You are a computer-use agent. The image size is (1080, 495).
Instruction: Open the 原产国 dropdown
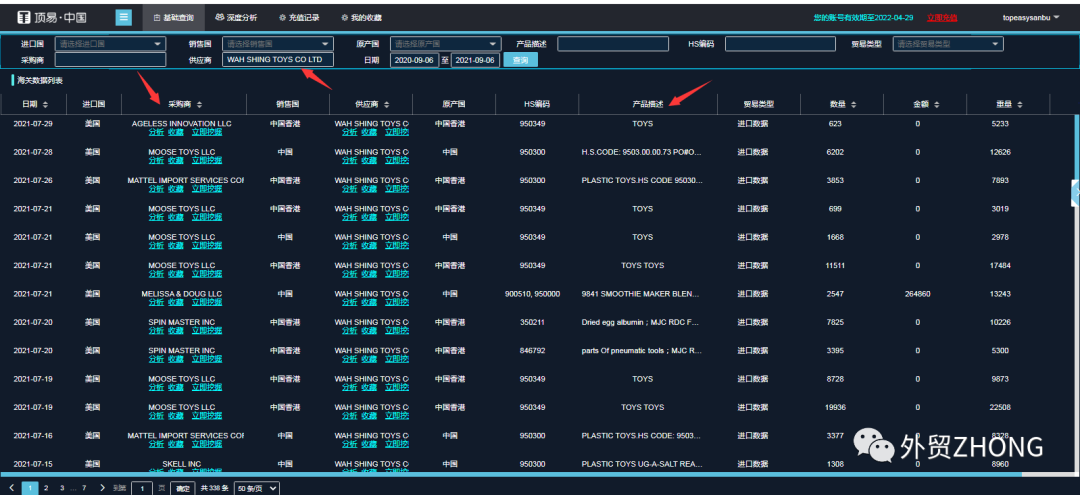(446, 44)
